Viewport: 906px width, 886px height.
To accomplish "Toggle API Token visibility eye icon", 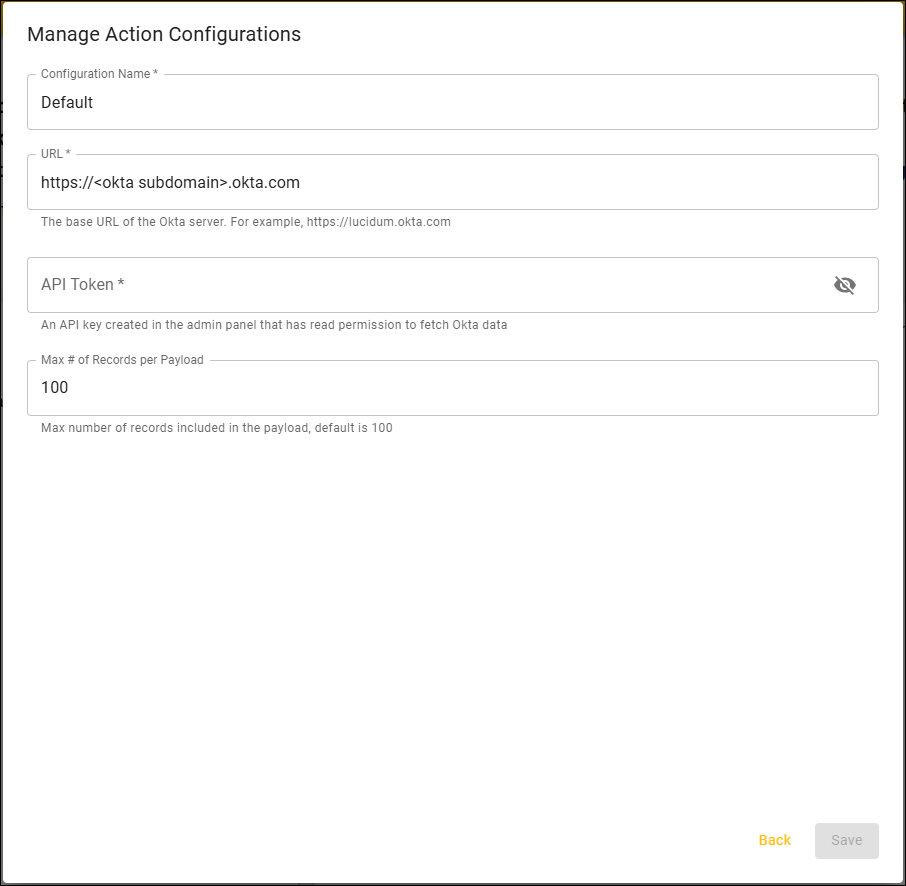I will [844, 285].
